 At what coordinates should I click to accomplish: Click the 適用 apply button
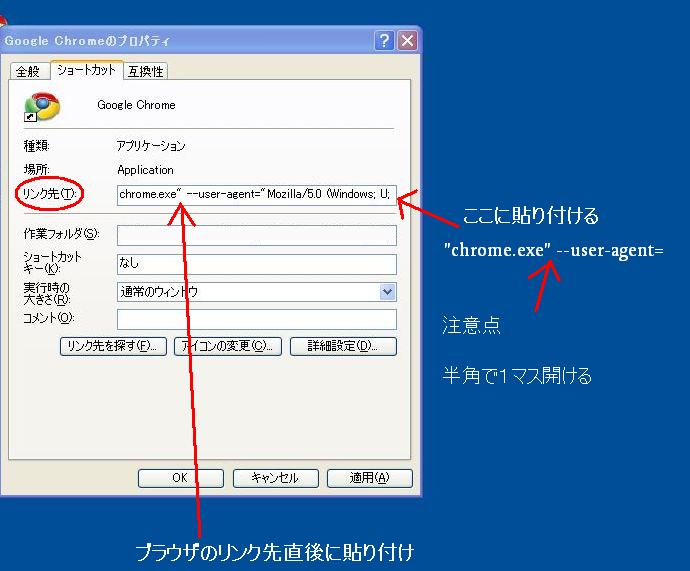(x=370, y=478)
